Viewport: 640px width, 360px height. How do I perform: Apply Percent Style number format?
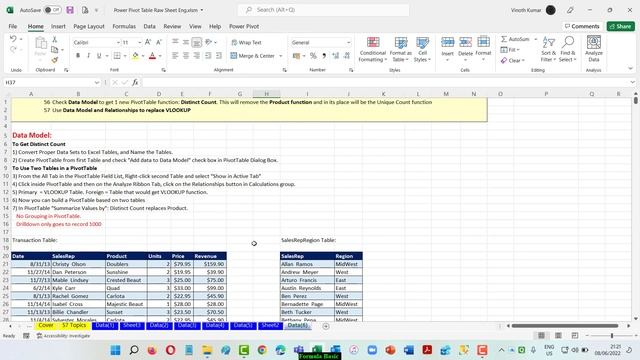coord(313,56)
